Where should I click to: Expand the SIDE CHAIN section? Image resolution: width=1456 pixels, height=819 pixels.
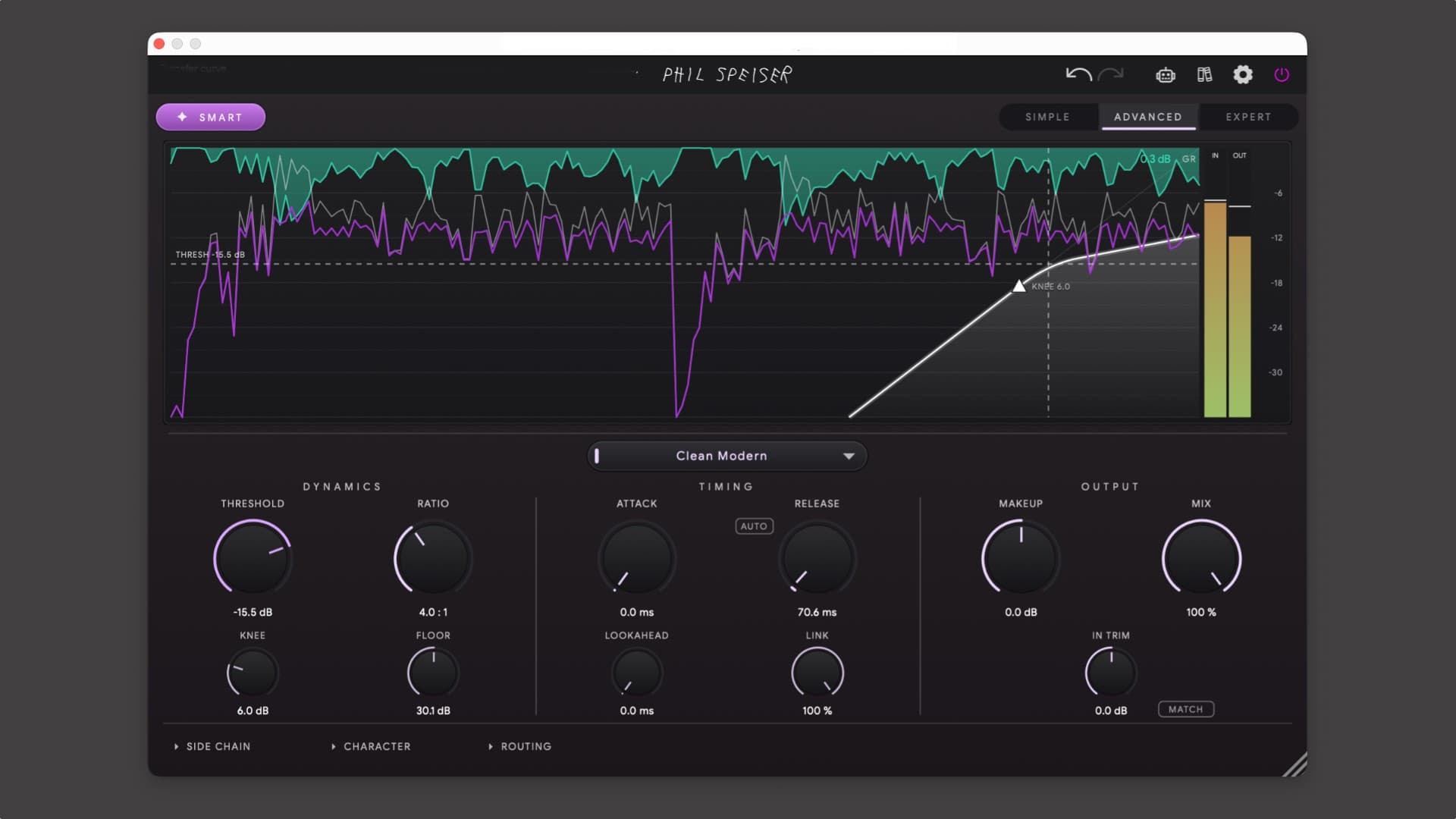click(212, 746)
